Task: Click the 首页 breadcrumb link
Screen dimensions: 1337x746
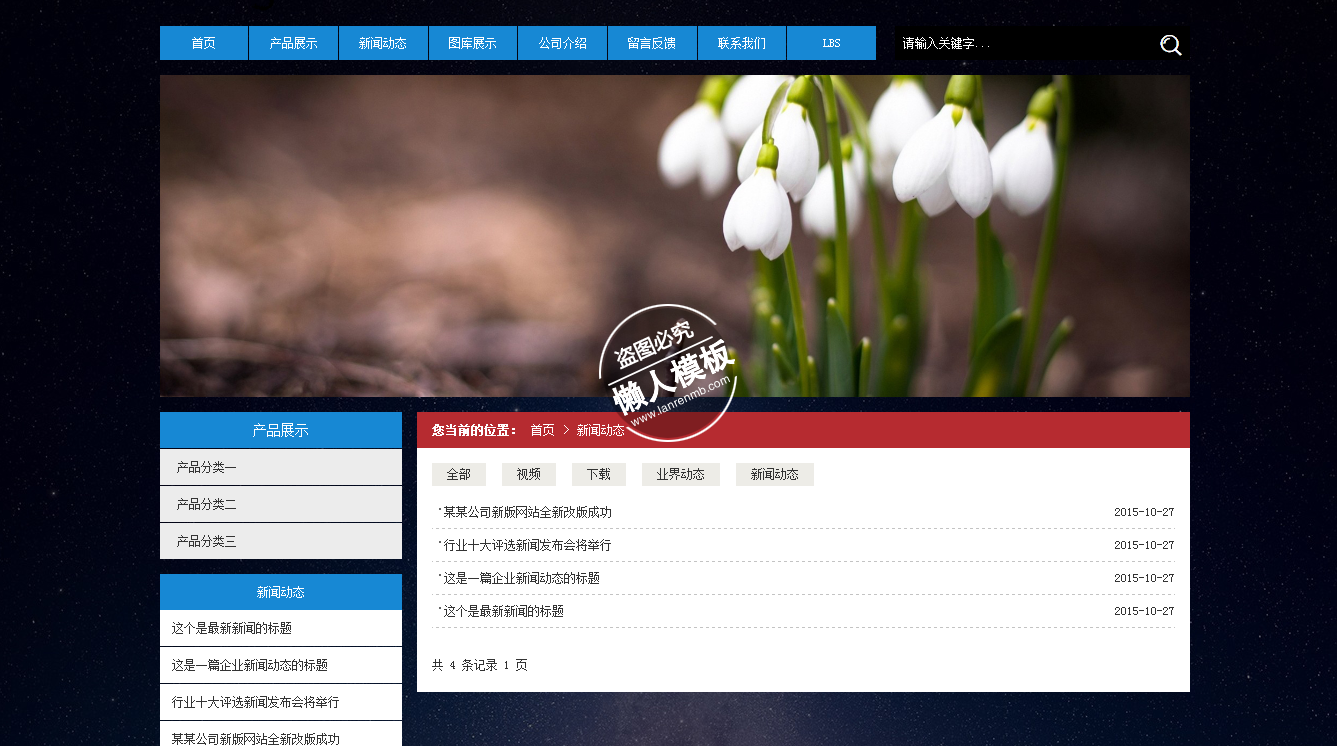Action: point(542,430)
